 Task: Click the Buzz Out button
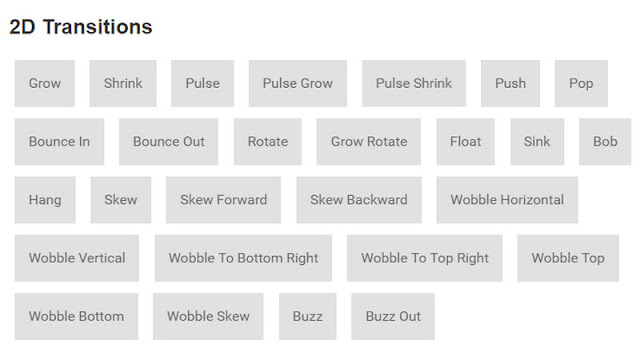[x=393, y=316]
